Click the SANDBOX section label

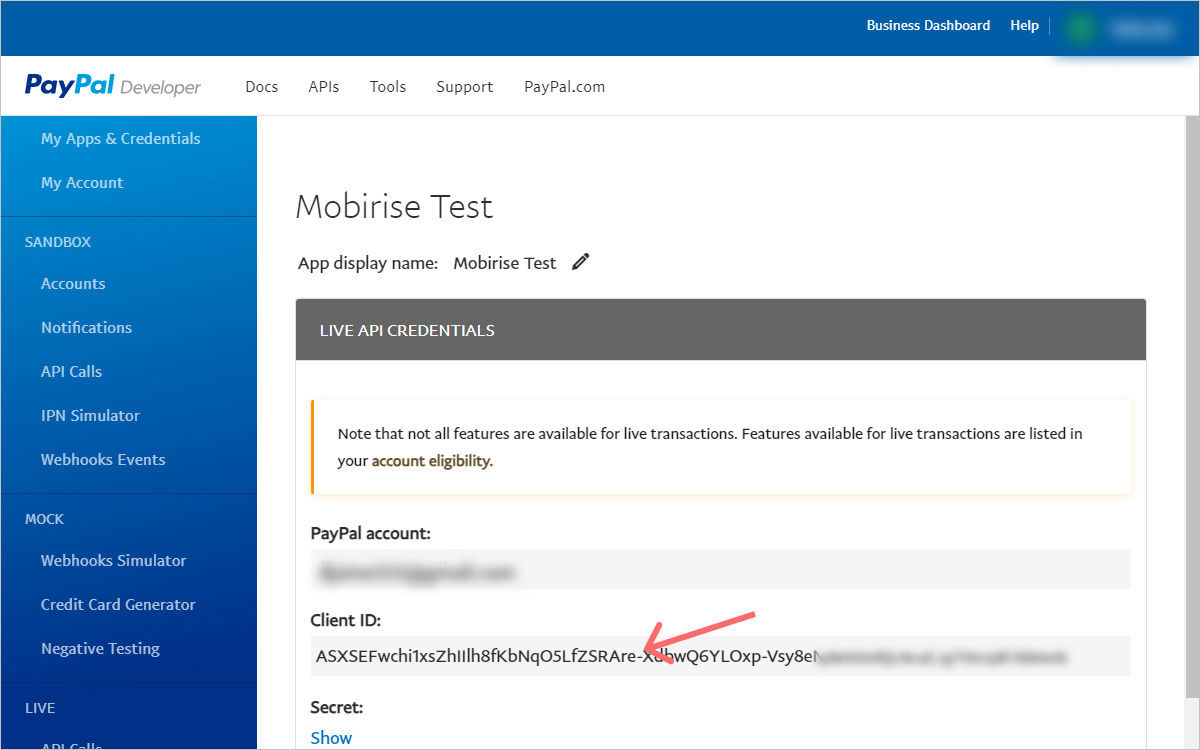point(58,242)
